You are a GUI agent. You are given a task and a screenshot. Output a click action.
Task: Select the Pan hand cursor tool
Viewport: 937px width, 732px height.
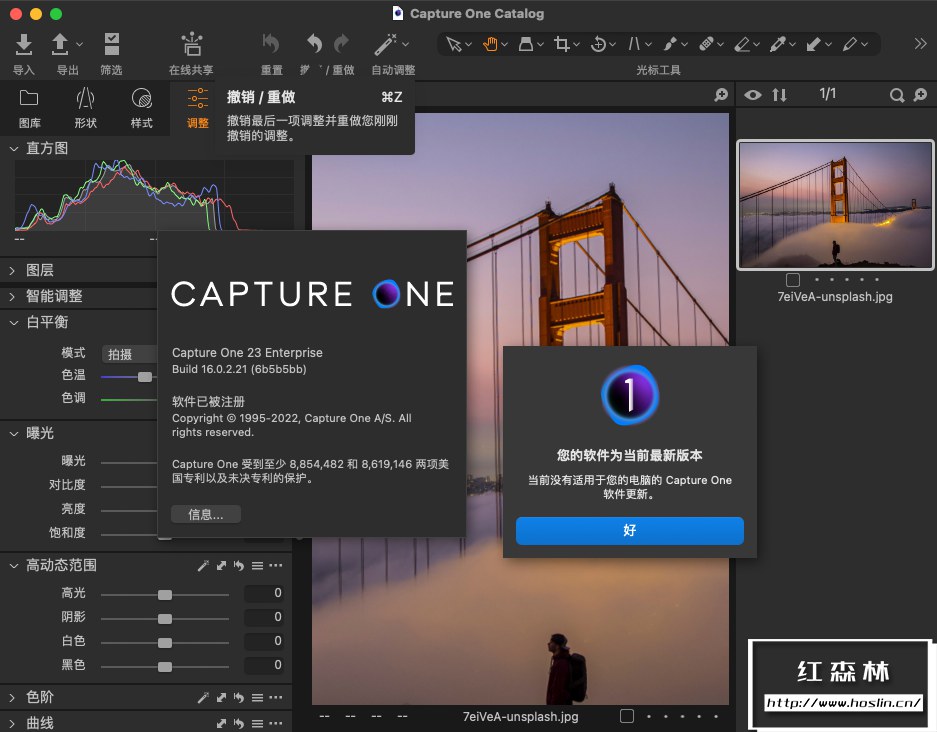pyautogui.click(x=491, y=44)
